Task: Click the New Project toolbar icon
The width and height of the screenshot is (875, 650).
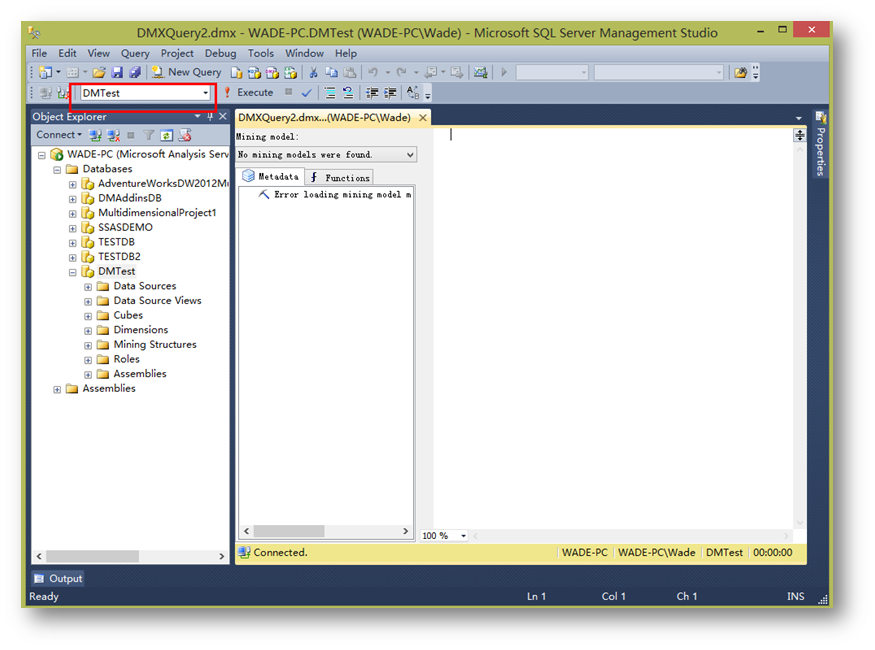Action: point(46,73)
